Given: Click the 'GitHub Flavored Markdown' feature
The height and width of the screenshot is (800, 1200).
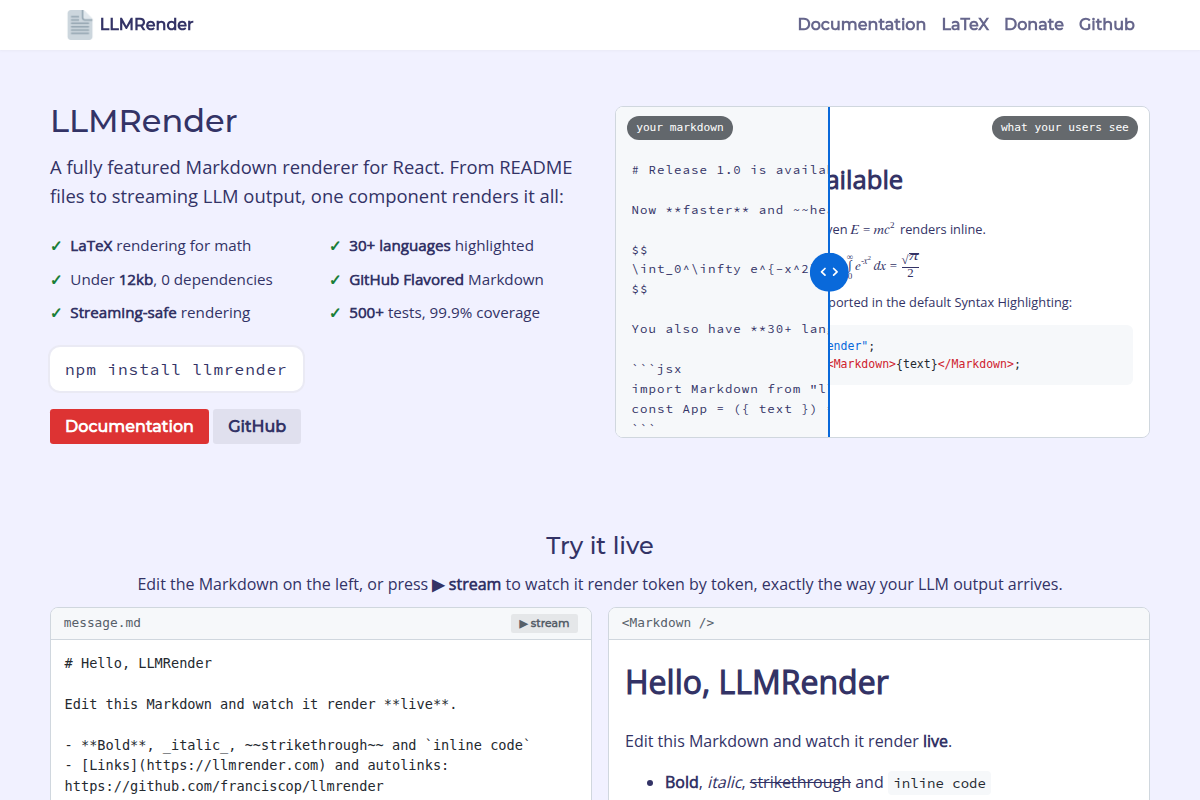Looking at the screenshot, I should pyautogui.click(x=446, y=280).
